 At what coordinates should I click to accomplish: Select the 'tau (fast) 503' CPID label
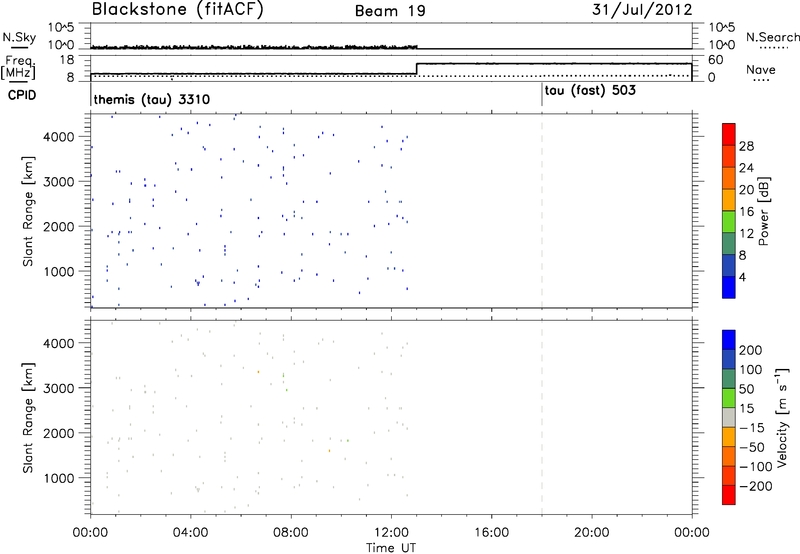click(590, 91)
